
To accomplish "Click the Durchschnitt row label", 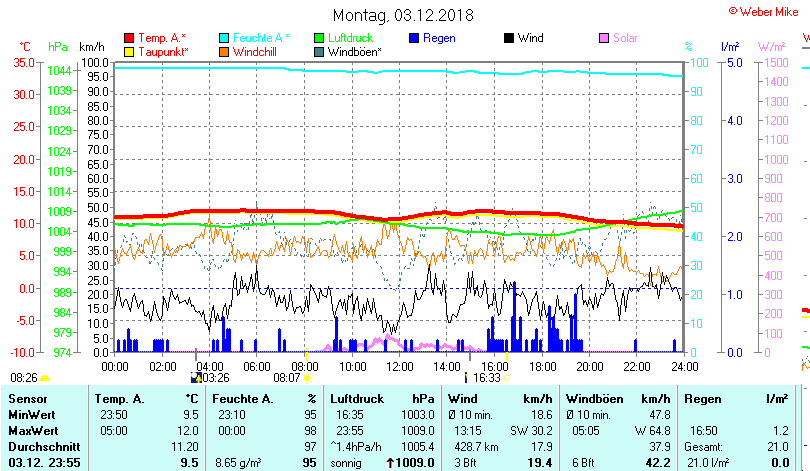I will click(44, 447).
